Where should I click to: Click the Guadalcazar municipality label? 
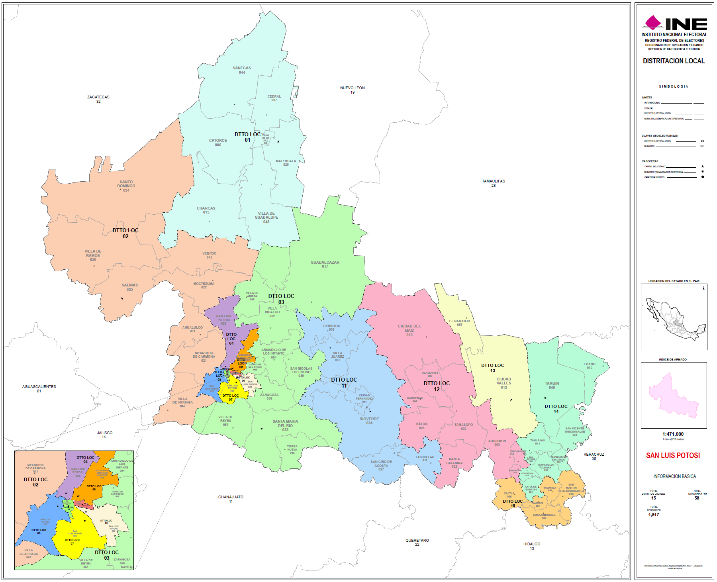pyautogui.click(x=326, y=264)
